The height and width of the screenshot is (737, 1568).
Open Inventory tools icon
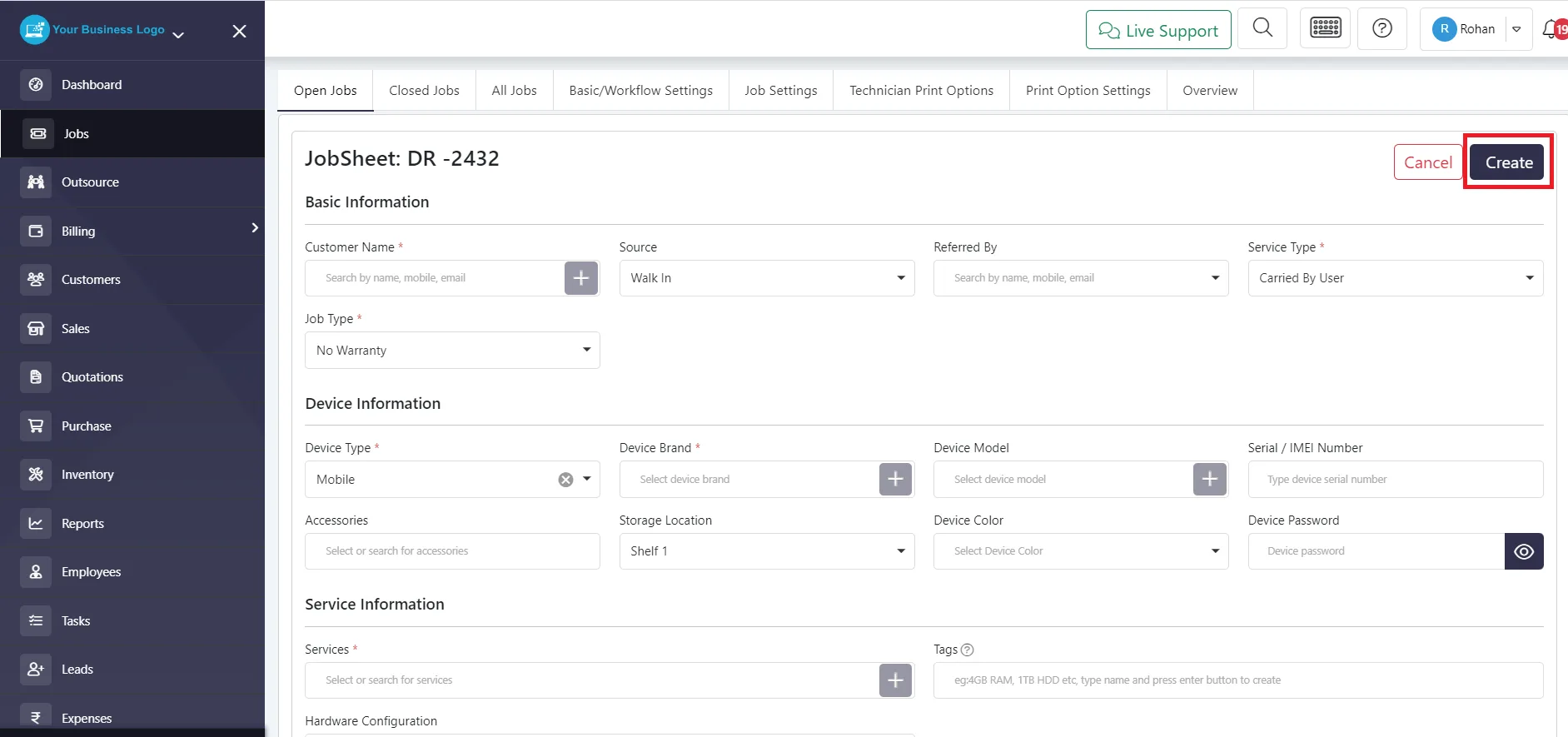[x=36, y=474]
